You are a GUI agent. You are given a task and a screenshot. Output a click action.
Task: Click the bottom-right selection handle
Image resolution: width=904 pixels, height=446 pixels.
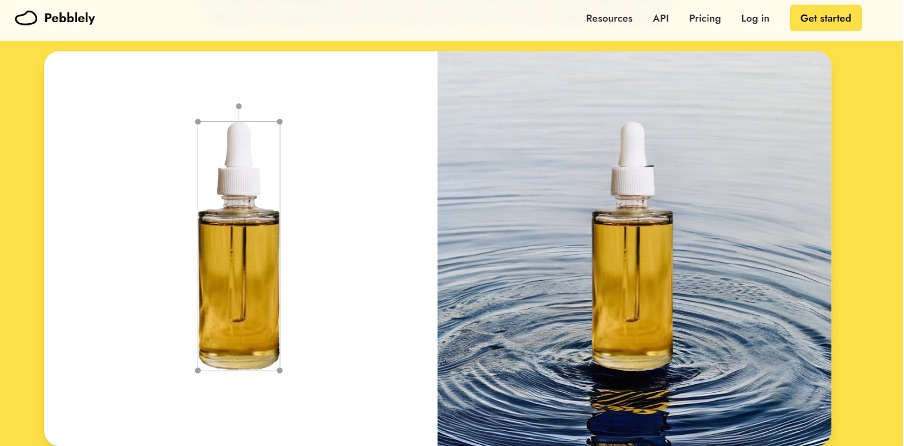point(280,371)
